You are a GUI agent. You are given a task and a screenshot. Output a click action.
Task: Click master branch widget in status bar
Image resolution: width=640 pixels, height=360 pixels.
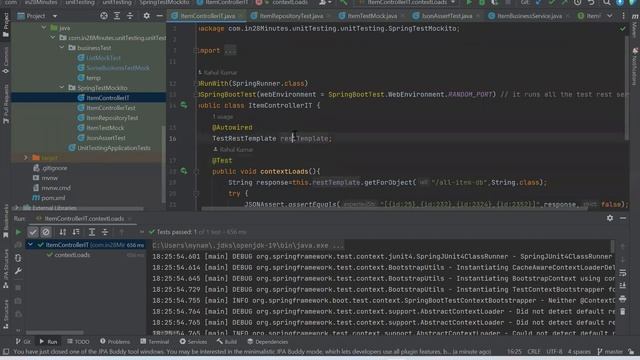point(610,351)
